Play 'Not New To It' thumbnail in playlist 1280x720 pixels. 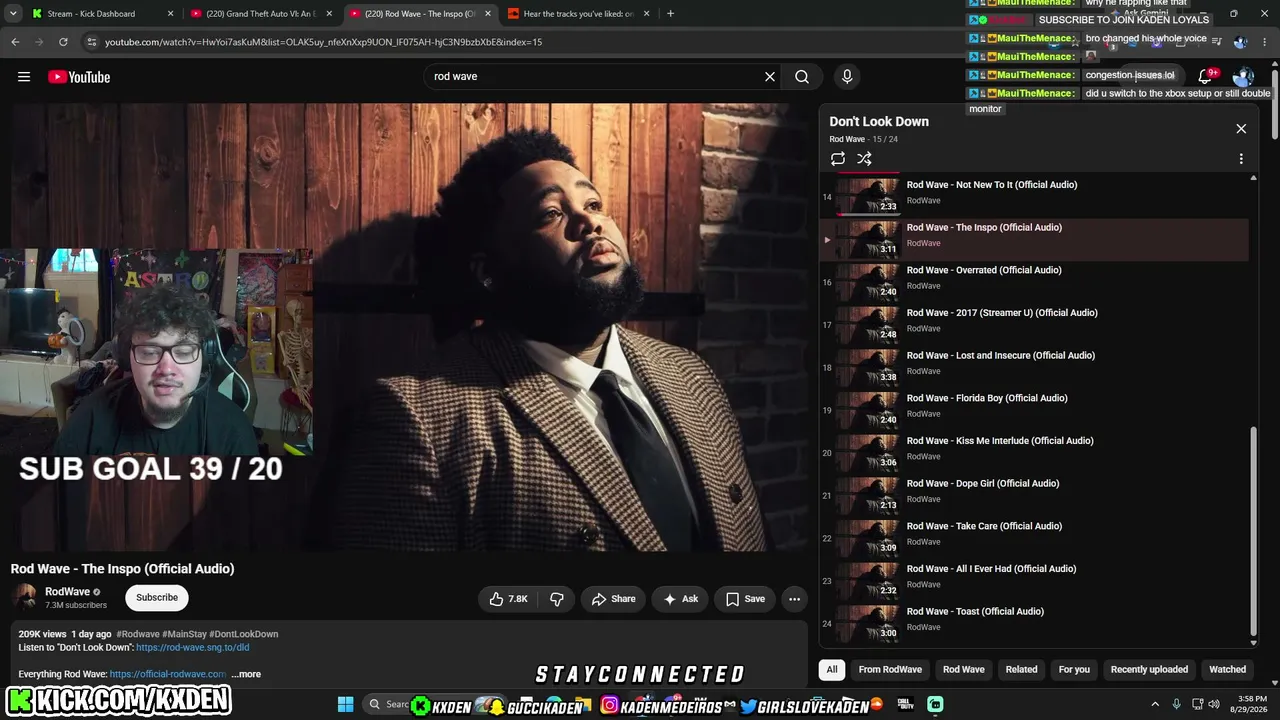point(868,196)
